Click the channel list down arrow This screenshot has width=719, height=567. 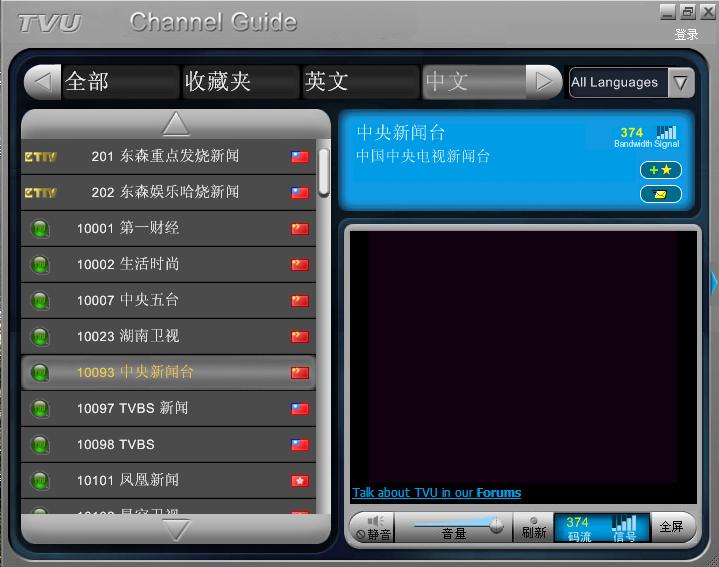(x=176, y=530)
